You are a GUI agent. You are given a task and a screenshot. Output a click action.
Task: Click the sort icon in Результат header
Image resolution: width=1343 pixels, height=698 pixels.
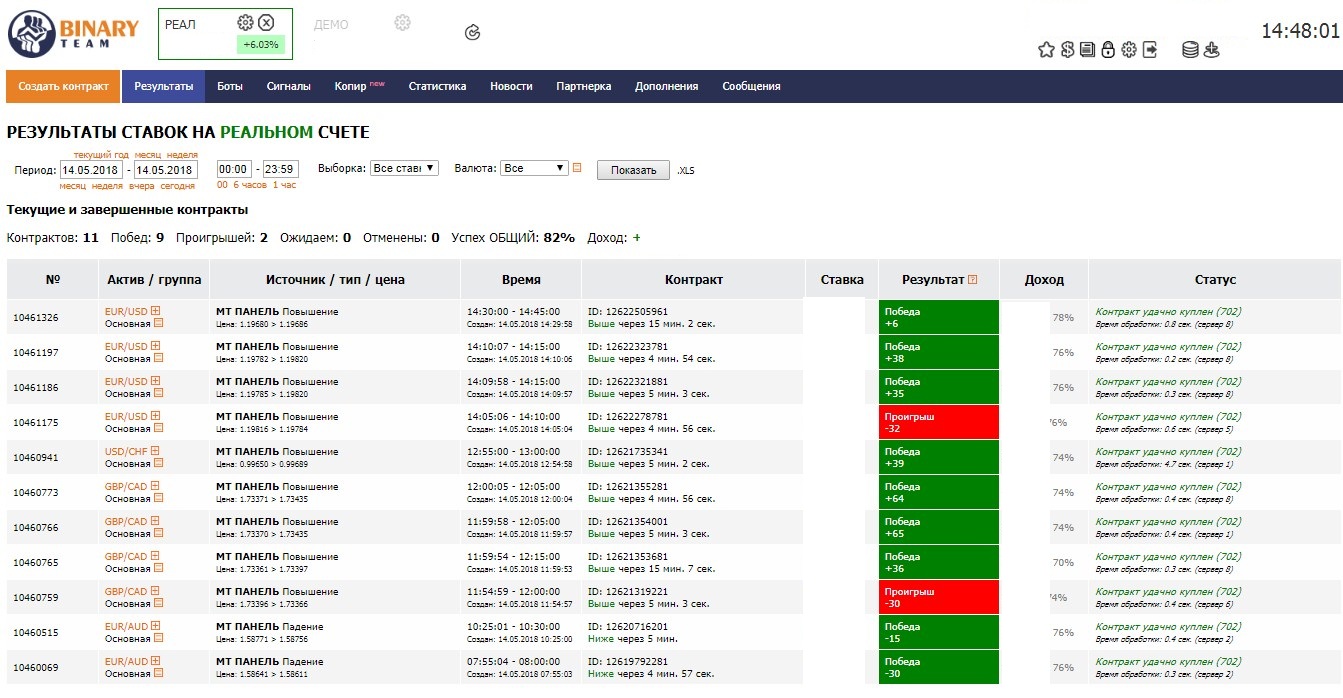972,280
